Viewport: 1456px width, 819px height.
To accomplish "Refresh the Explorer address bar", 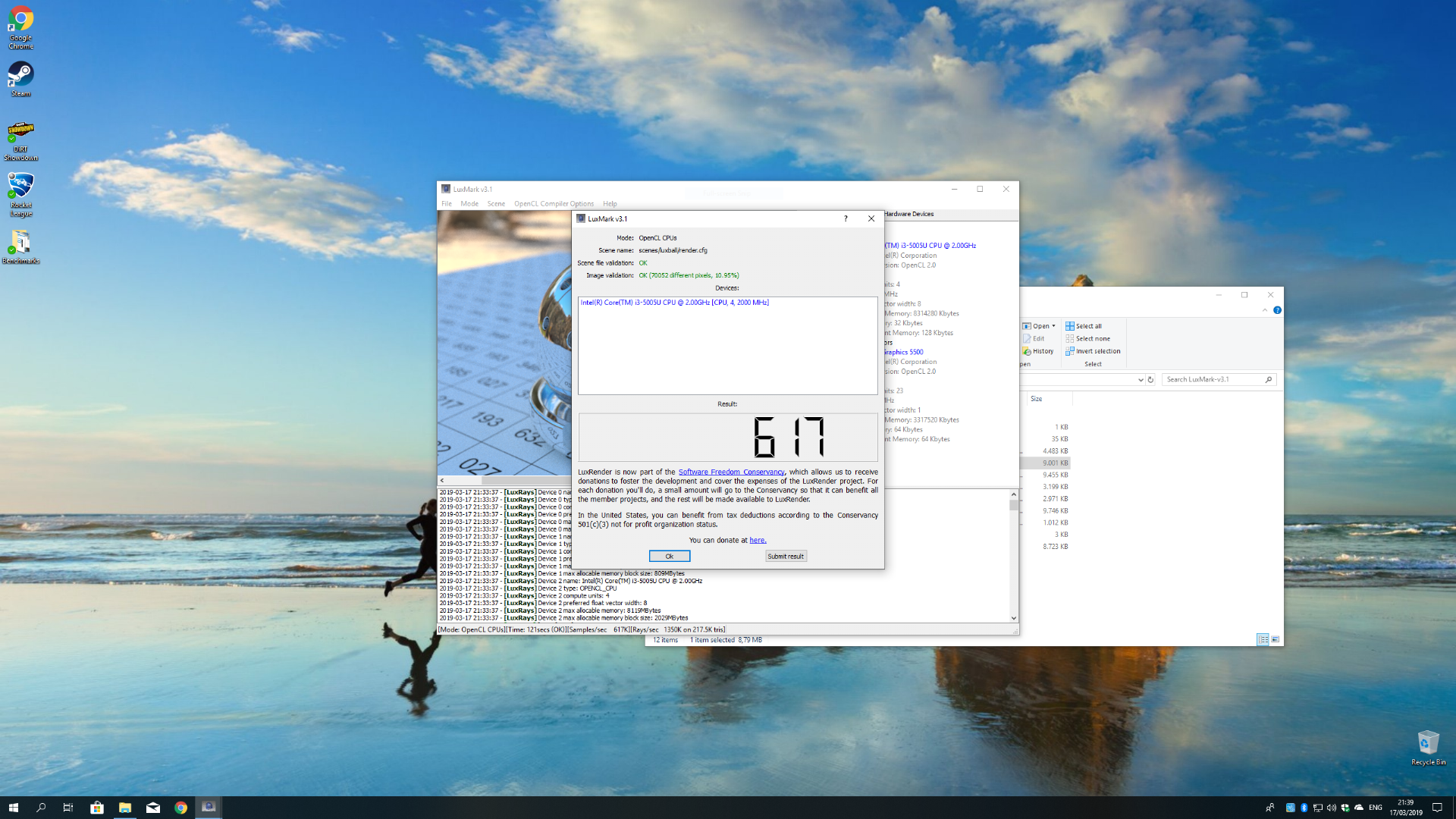I will [x=1150, y=380].
